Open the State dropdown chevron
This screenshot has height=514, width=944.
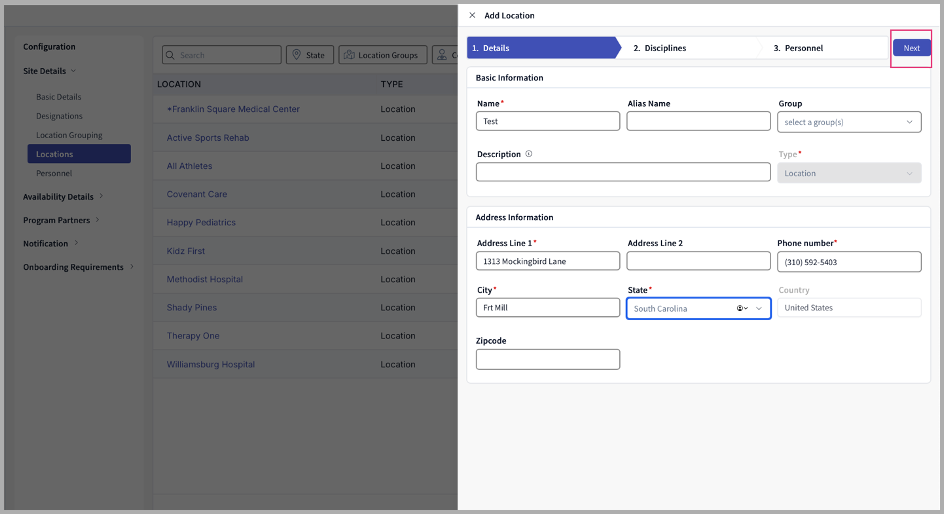click(759, 308)
